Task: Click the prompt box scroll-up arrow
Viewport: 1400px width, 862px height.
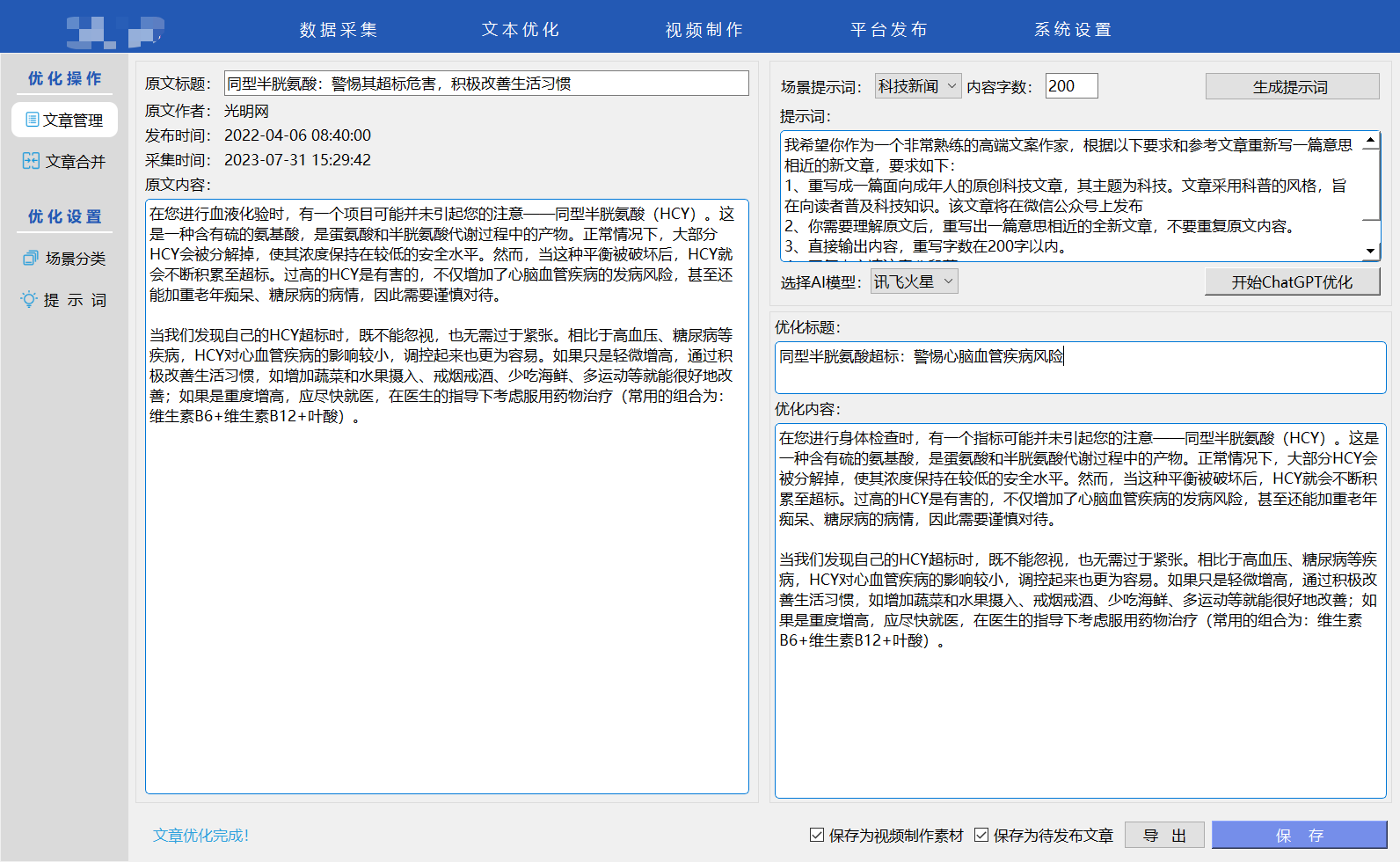Action: click(x=1370, y=141)
